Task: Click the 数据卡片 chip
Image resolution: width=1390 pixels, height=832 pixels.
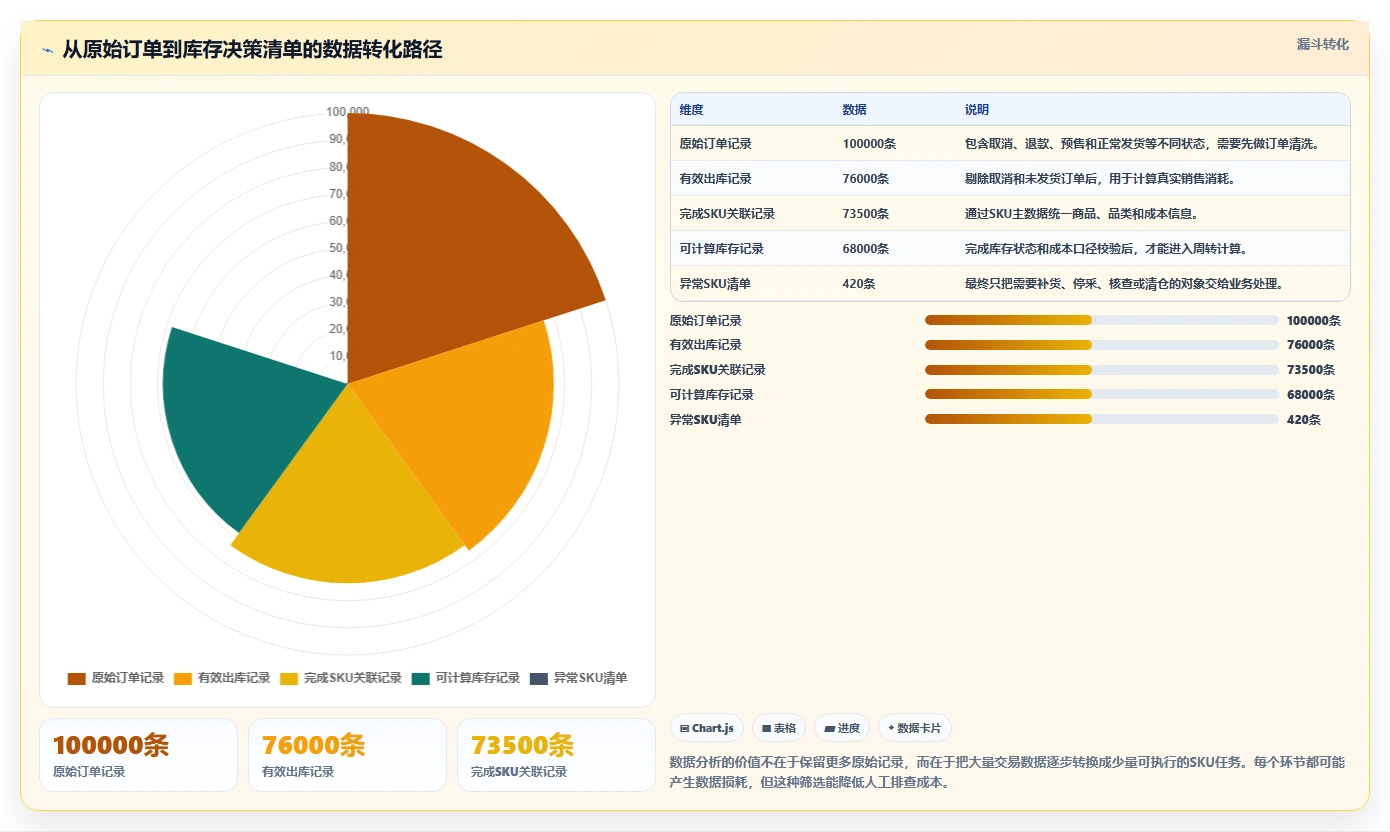Action: click(x=915, y=728)
